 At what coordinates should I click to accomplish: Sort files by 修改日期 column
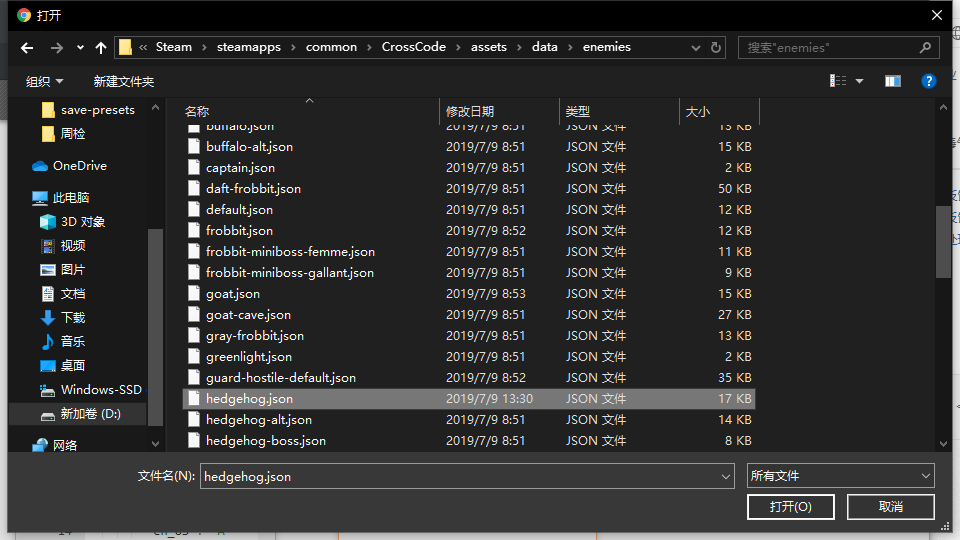coord(470,111)
